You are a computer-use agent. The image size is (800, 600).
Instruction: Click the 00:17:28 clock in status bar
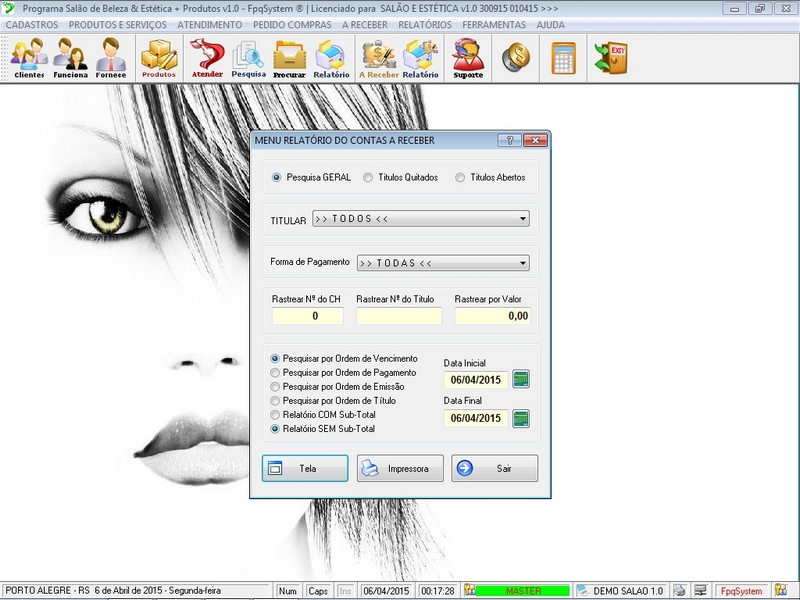pyautogui.click(x=437, y=591)
